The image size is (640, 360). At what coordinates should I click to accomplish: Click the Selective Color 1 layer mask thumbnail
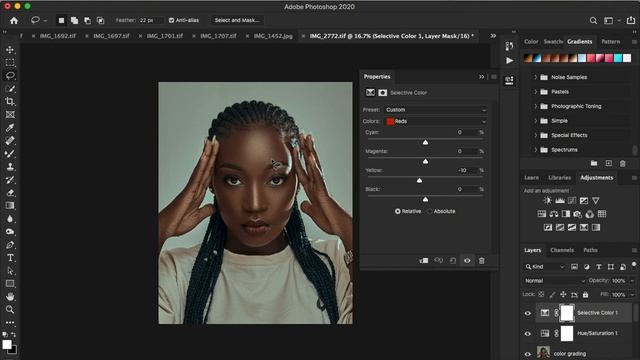567,313
